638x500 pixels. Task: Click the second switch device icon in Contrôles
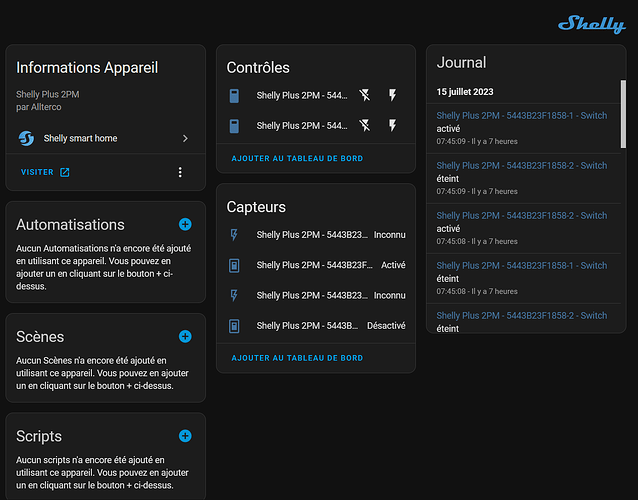pyautogui.click(x=234, y=126)
